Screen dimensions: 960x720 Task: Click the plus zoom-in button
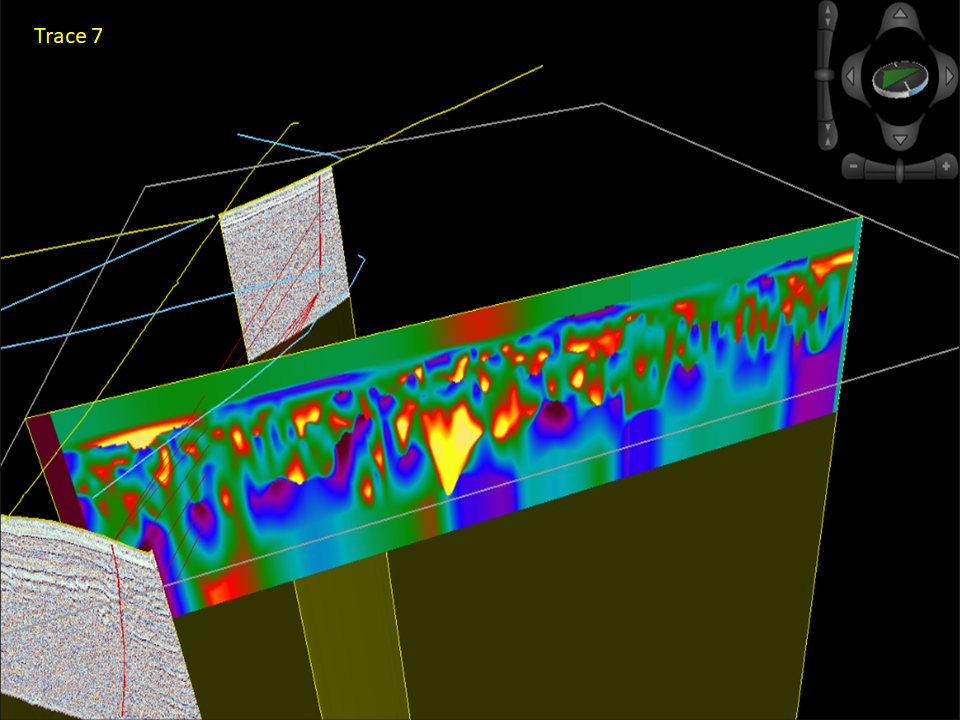point(947,167)
